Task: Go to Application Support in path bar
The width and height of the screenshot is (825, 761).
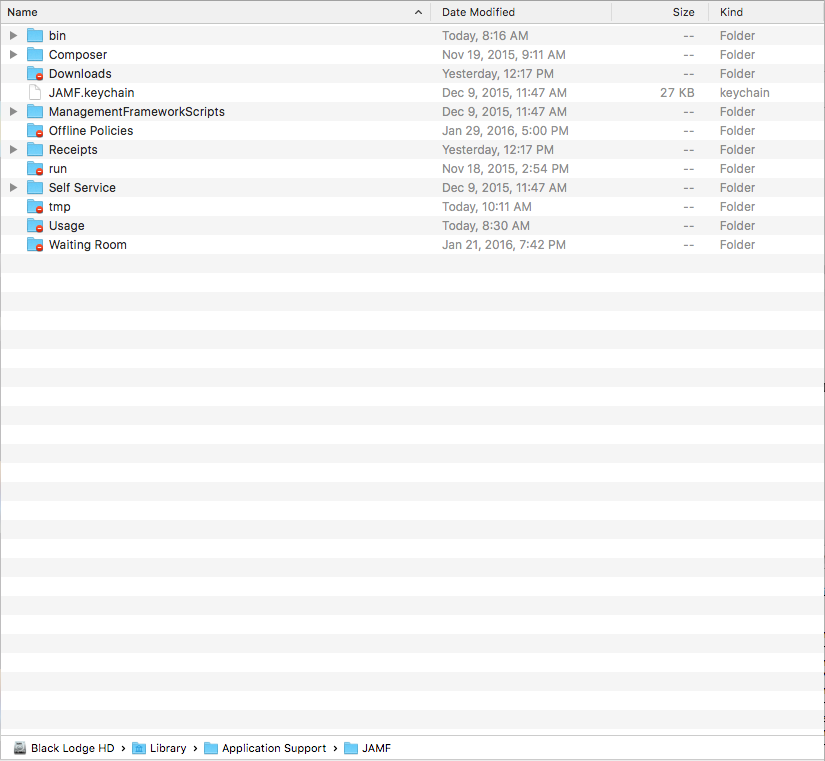Action: [274, 748]
